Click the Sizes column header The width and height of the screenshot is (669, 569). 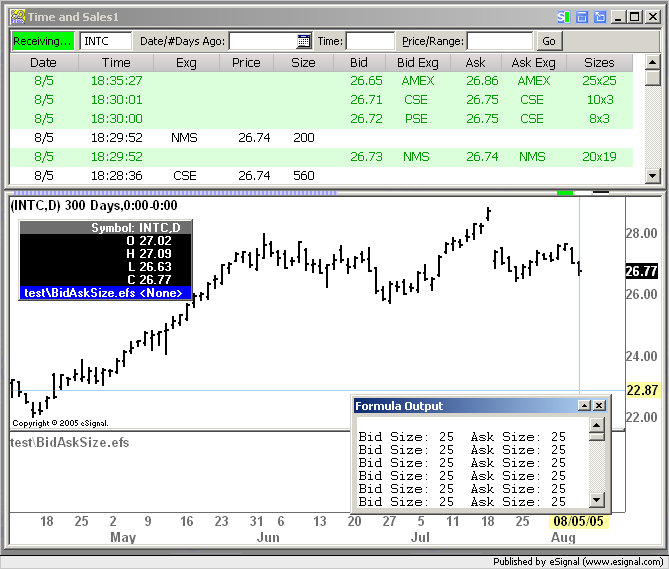pos(599,63)
